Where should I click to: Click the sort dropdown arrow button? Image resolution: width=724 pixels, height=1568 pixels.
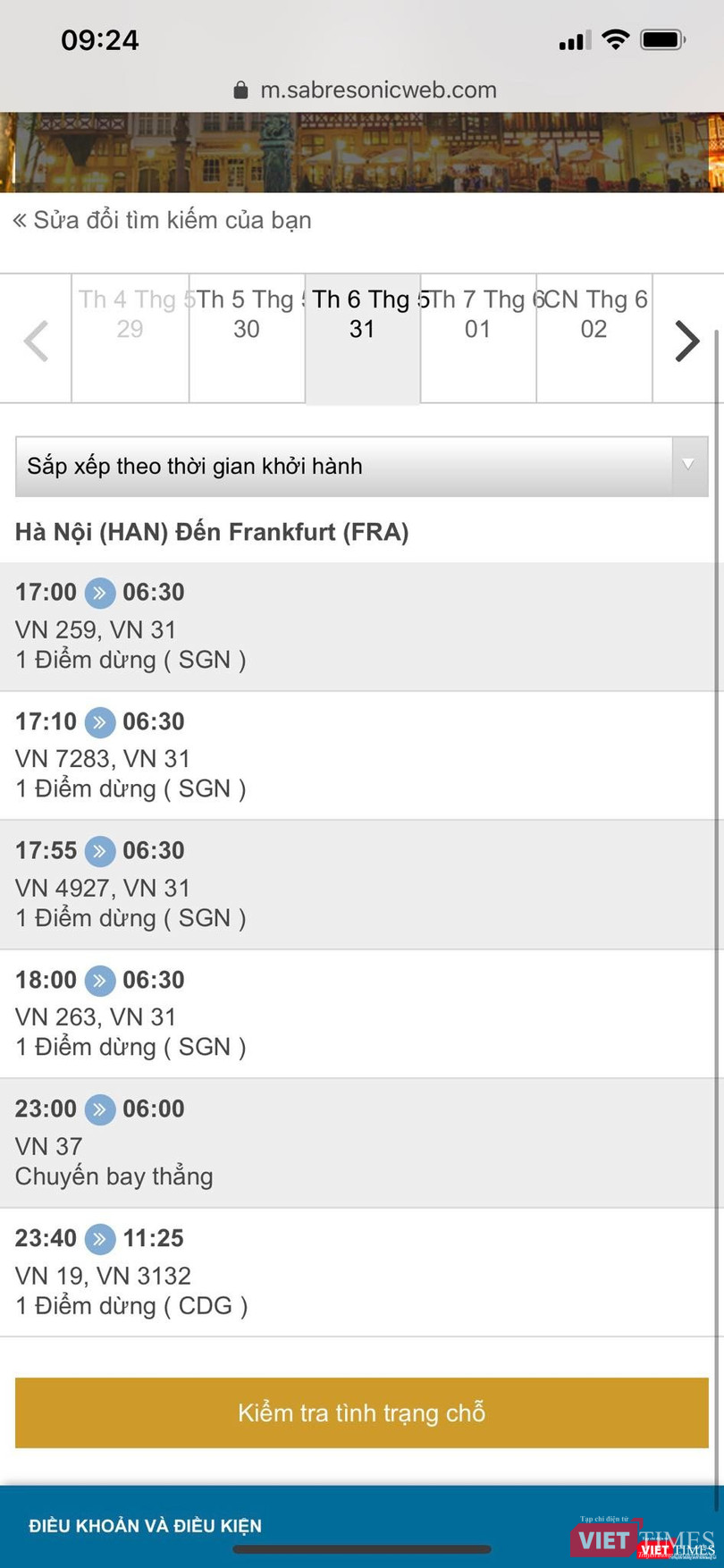(x=688, y=466)
